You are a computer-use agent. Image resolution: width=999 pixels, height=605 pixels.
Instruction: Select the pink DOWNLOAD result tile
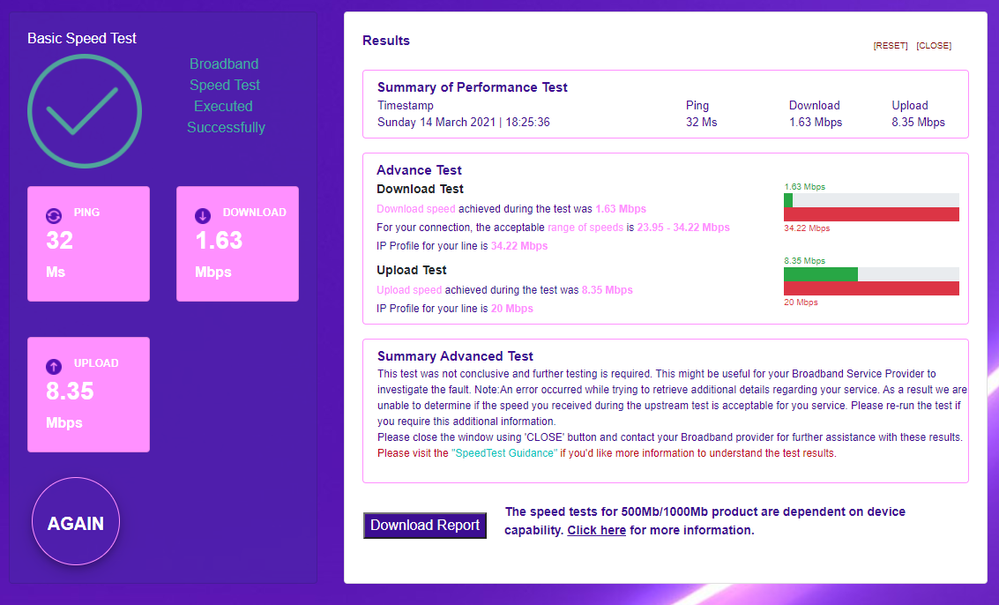(x=237, y=244)
